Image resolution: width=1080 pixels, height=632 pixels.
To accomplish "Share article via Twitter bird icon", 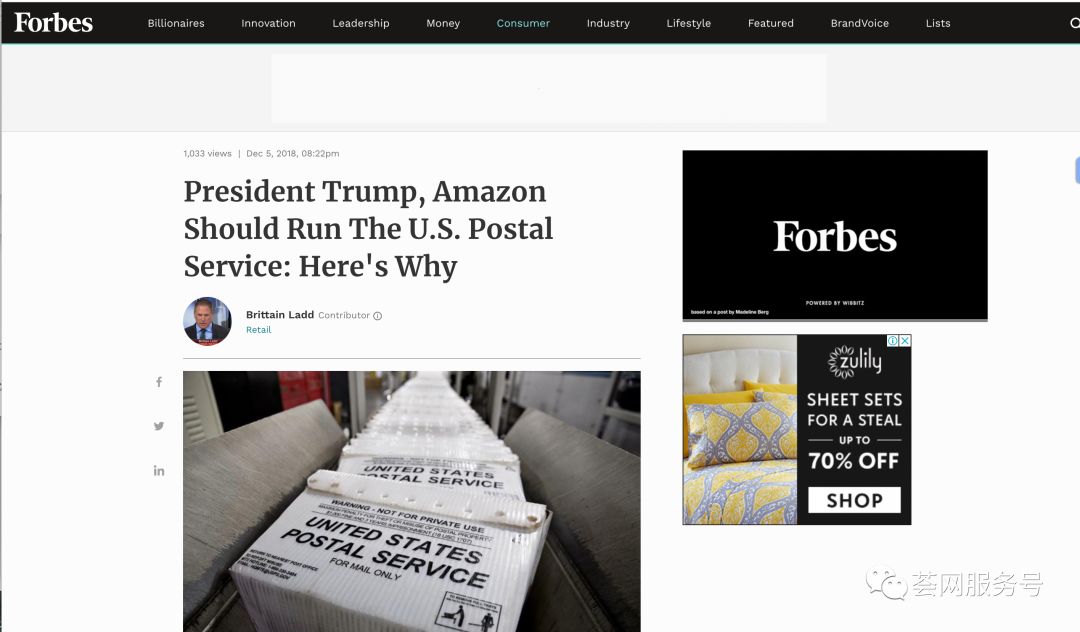I will click(159, 426).
